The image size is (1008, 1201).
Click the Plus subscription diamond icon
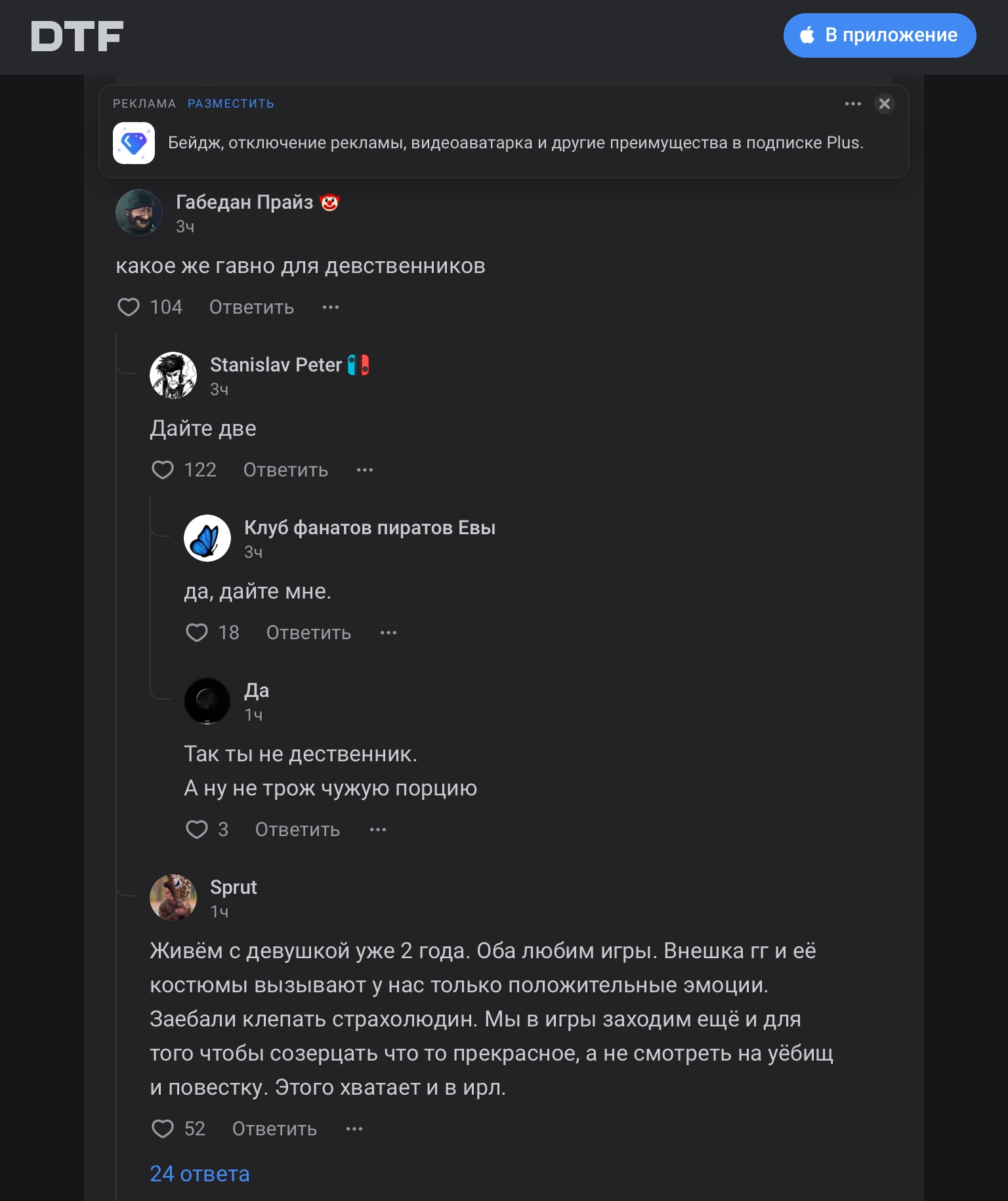134,143
